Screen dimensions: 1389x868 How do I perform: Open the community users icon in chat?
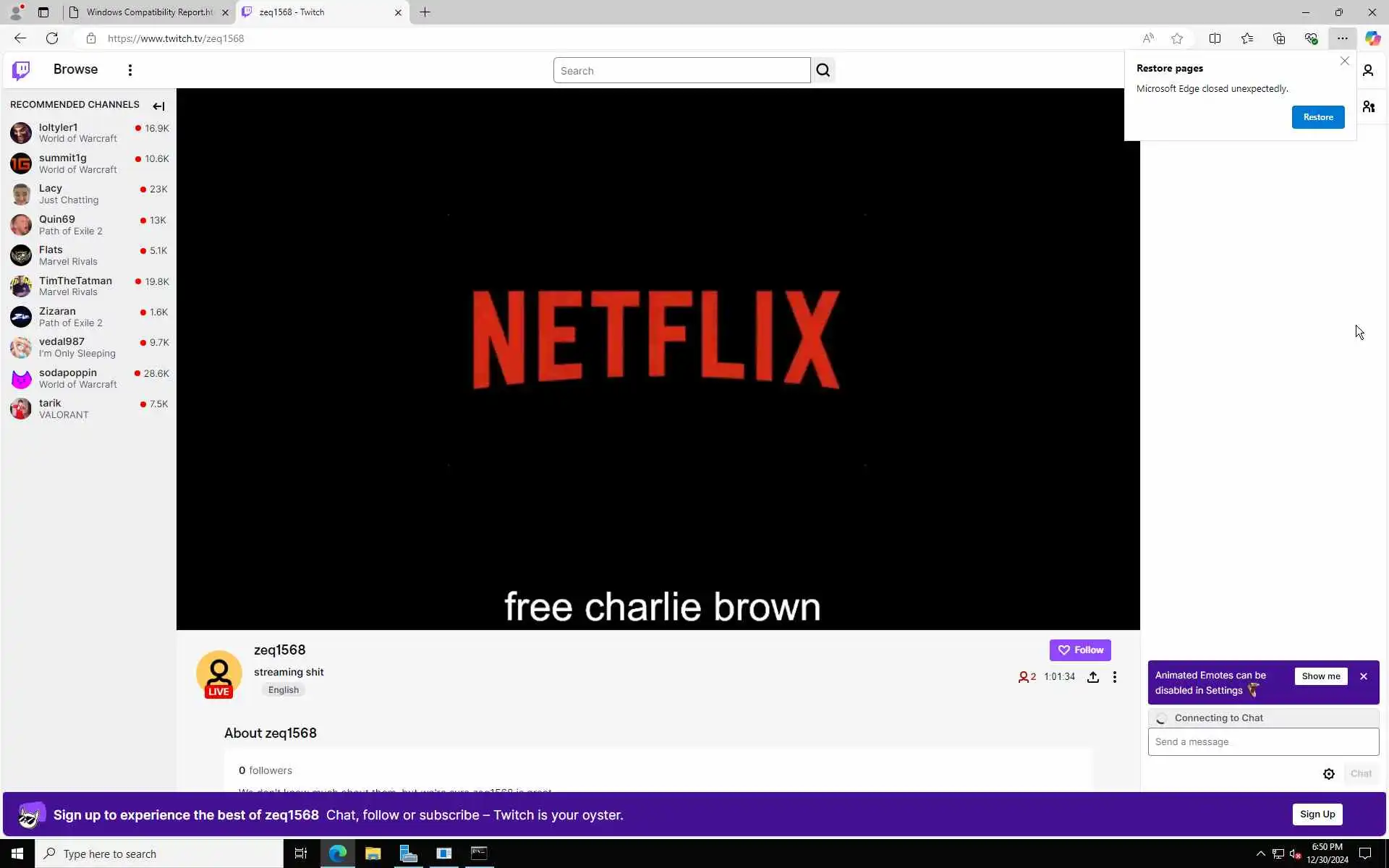tap(1368, 107)
